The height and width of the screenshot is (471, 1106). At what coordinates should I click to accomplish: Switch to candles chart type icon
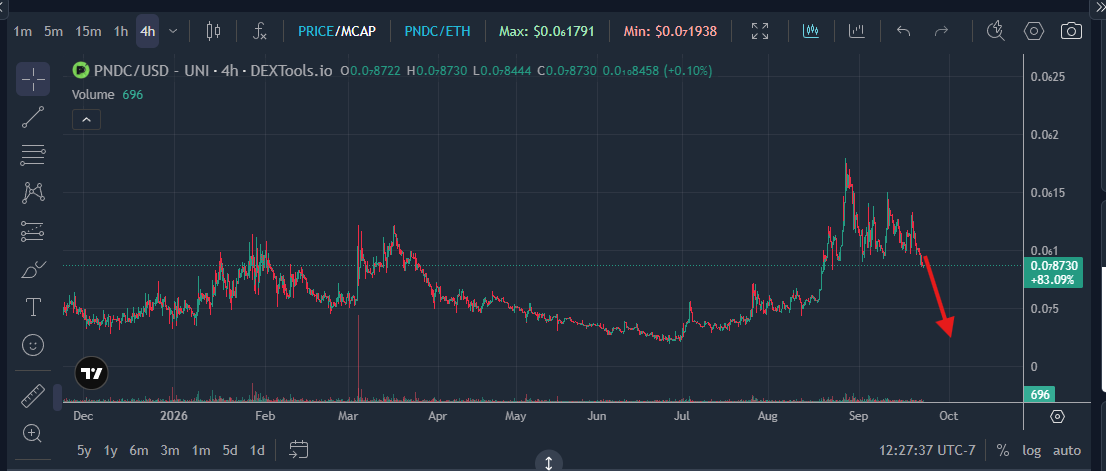pos(811,31)
